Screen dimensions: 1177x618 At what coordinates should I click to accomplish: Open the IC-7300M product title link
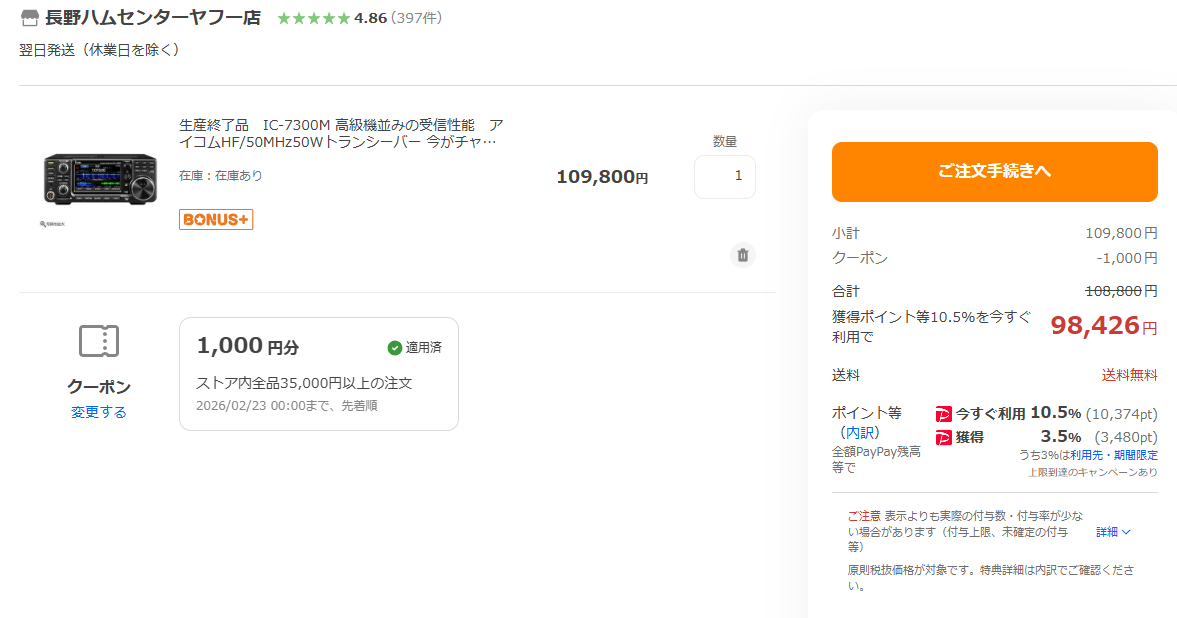[x=340, y=133]
